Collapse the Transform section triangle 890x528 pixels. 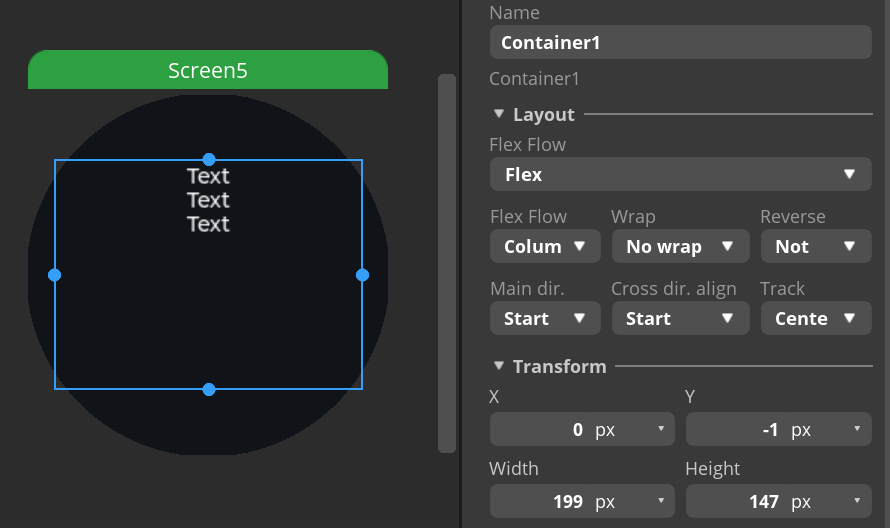point(499,366)
